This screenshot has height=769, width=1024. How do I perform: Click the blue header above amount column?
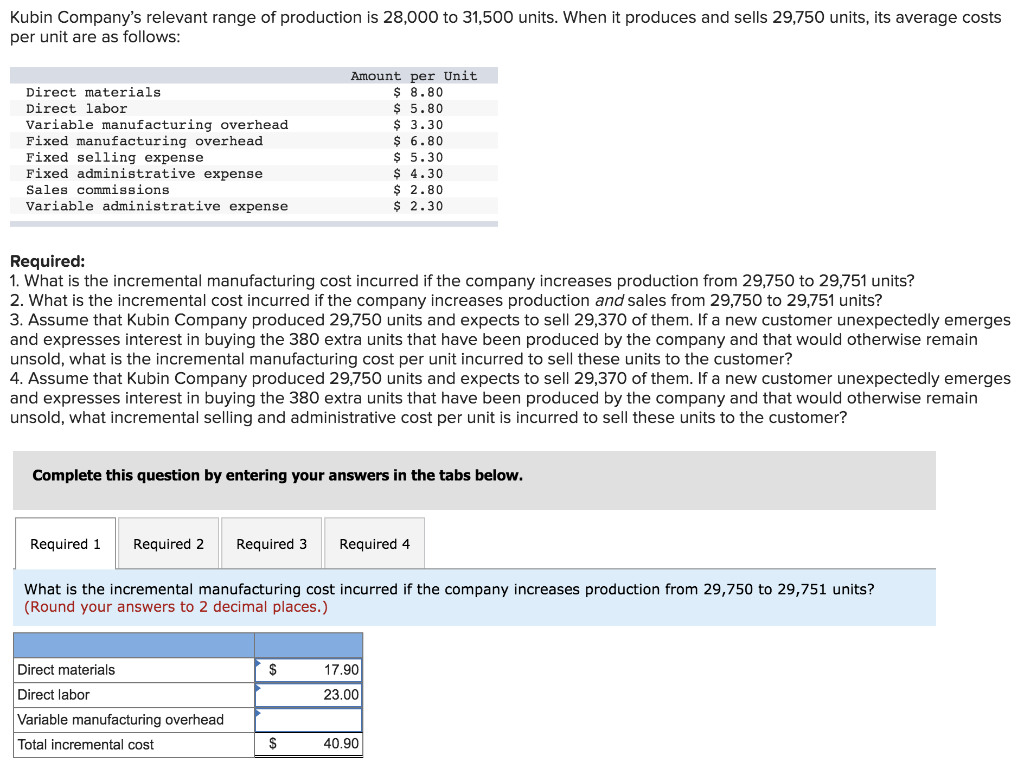click(308, 645)
